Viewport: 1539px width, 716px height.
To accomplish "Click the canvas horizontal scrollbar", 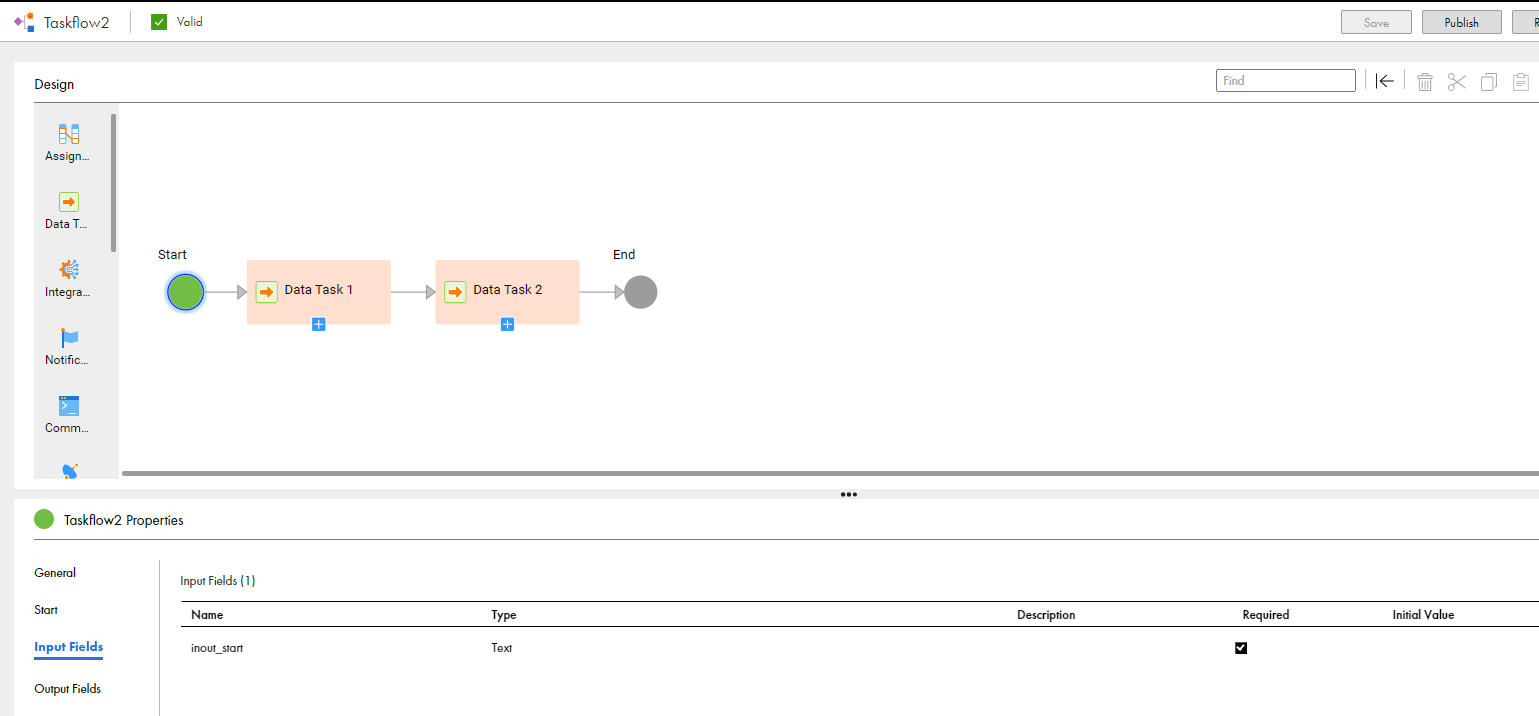I will coord(830,473).
